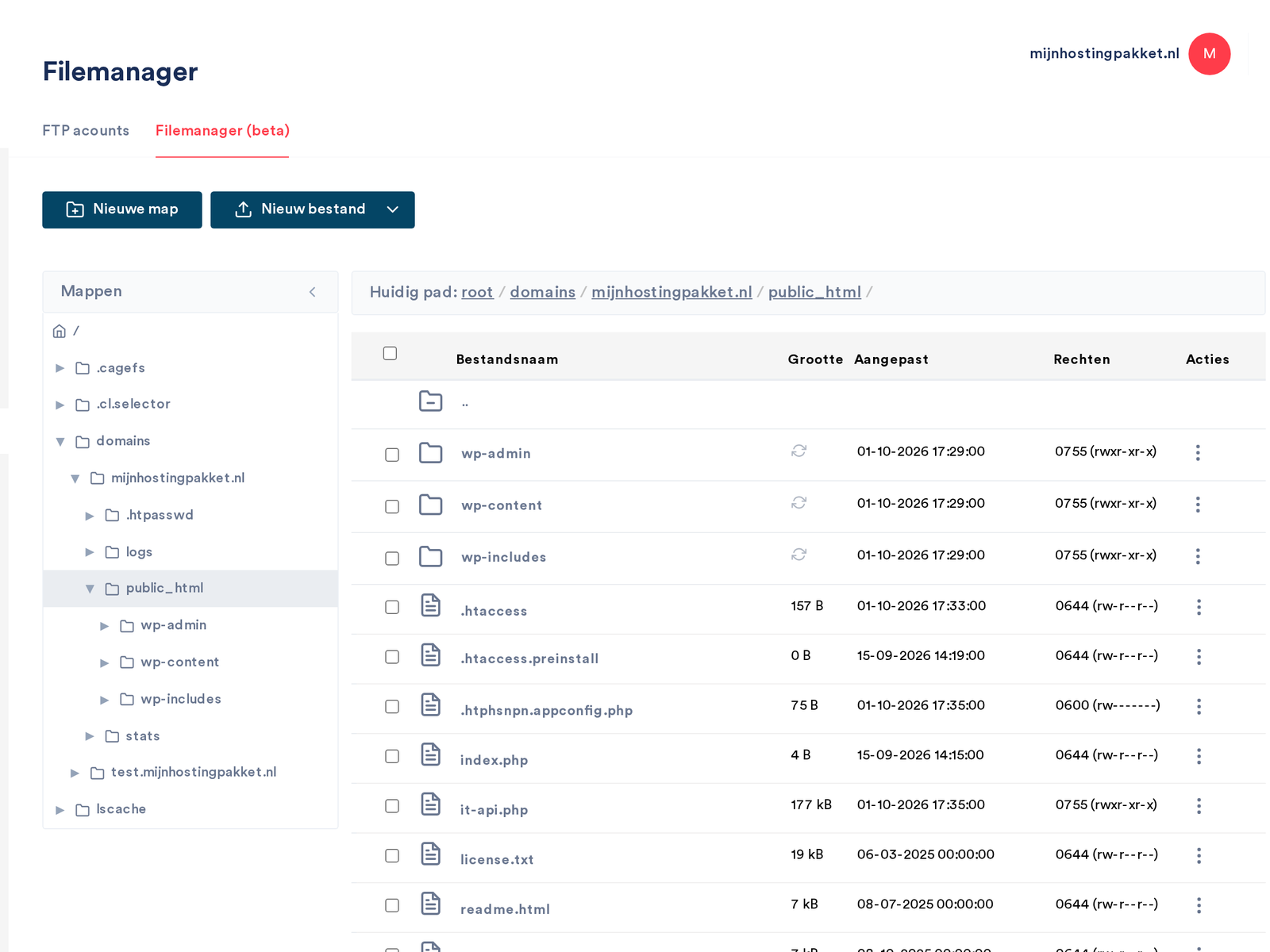Select wp-includes in the folder tree
Image resolution: width=1270 pixels, height=952 pixels.
pos(181,699)
